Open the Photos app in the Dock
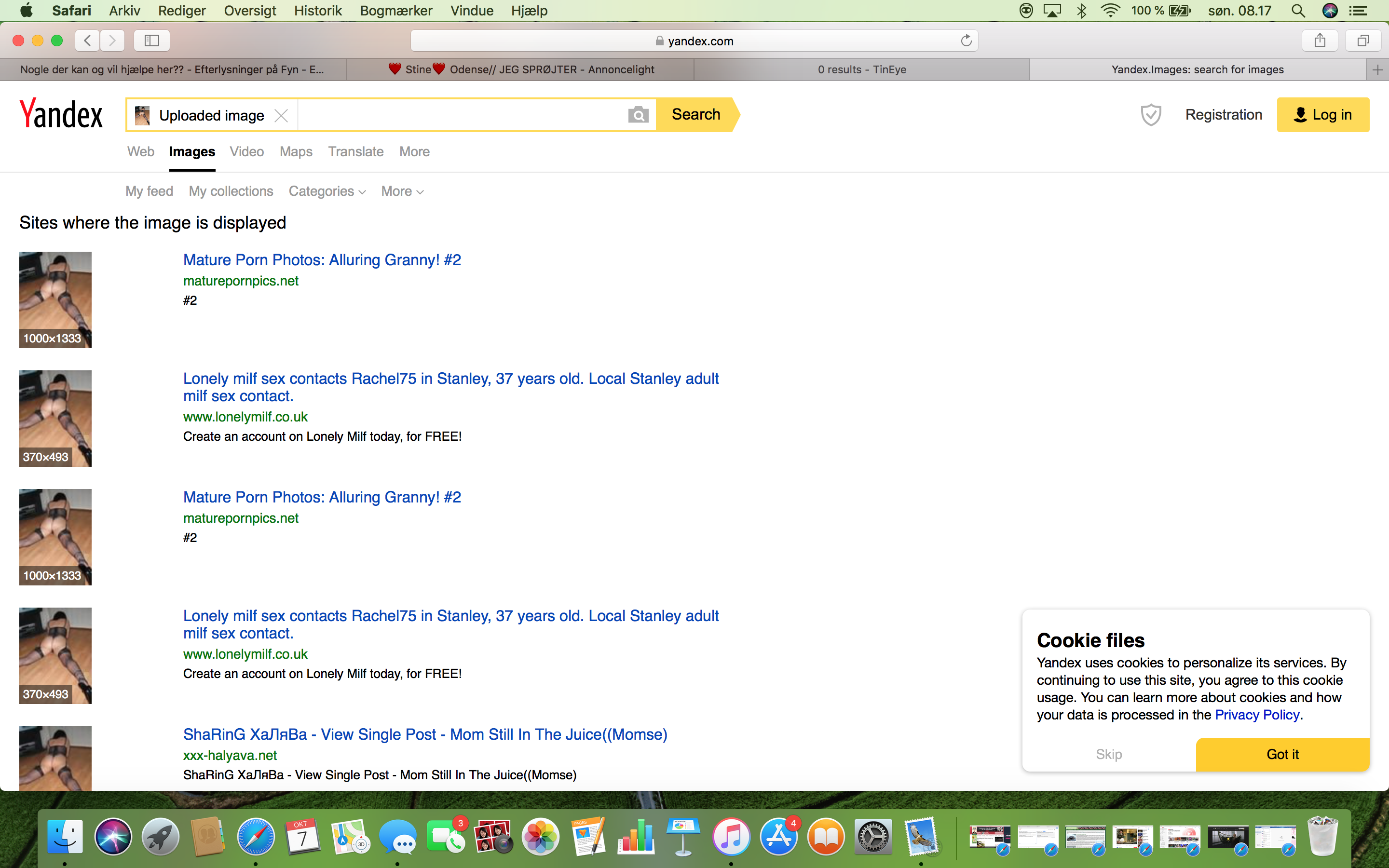 click(541, 837)
